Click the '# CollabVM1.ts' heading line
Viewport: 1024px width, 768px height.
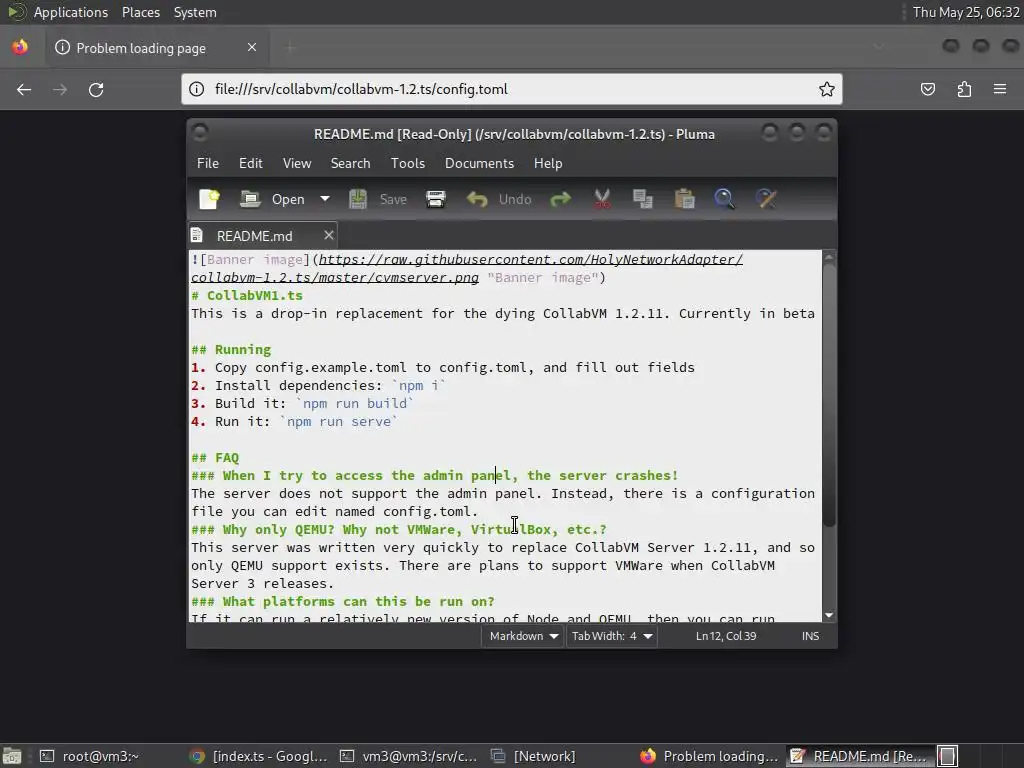[x=247, y=295]
